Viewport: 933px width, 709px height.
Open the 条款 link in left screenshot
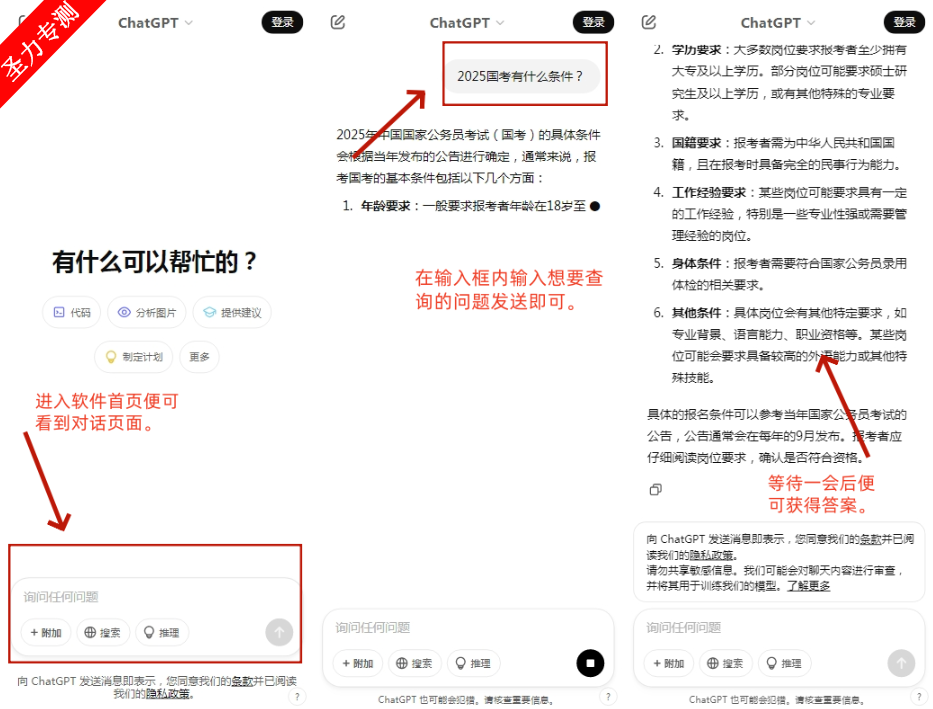point(242,681)
